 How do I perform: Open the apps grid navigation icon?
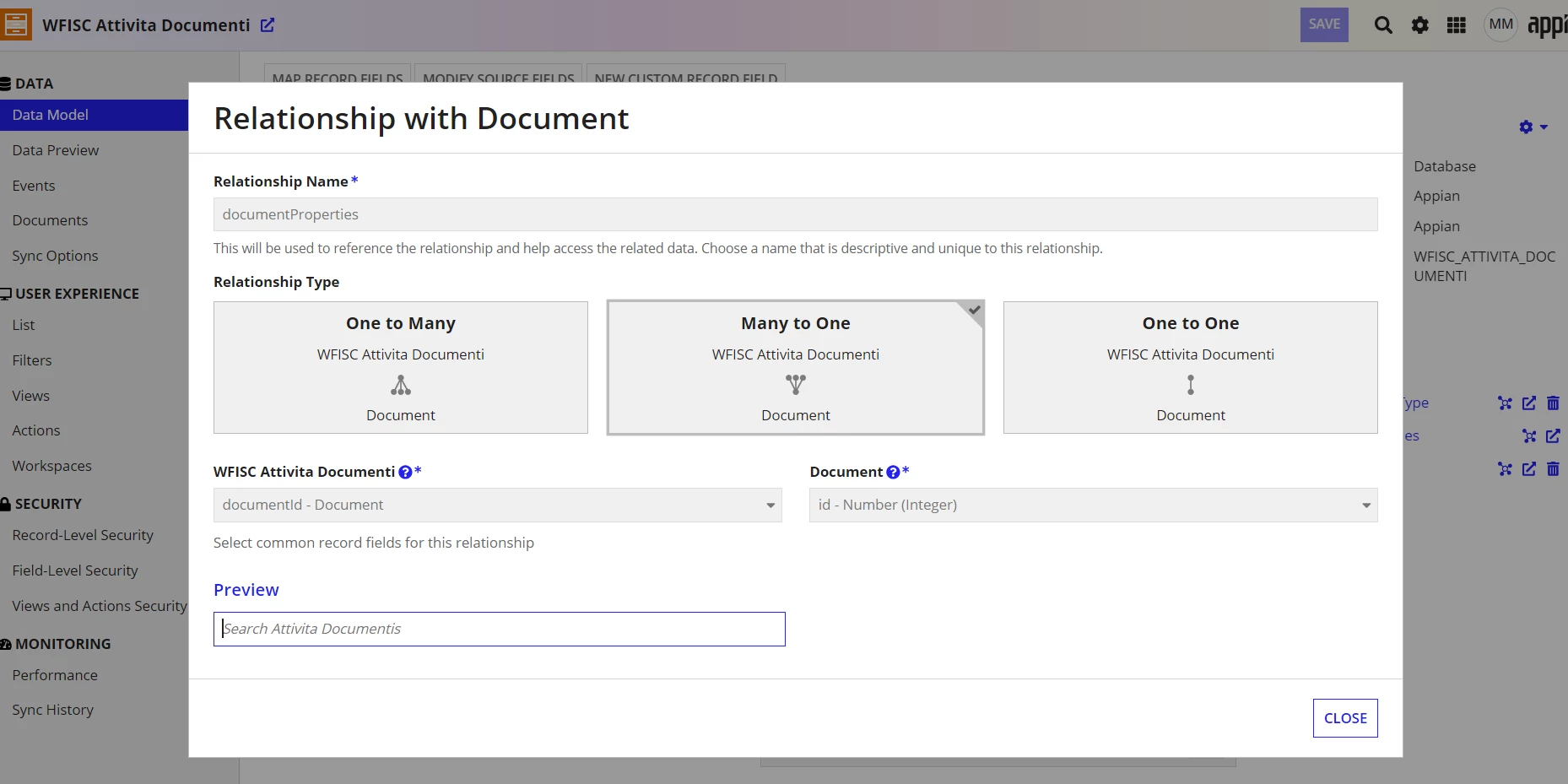tap(1457, 25)
